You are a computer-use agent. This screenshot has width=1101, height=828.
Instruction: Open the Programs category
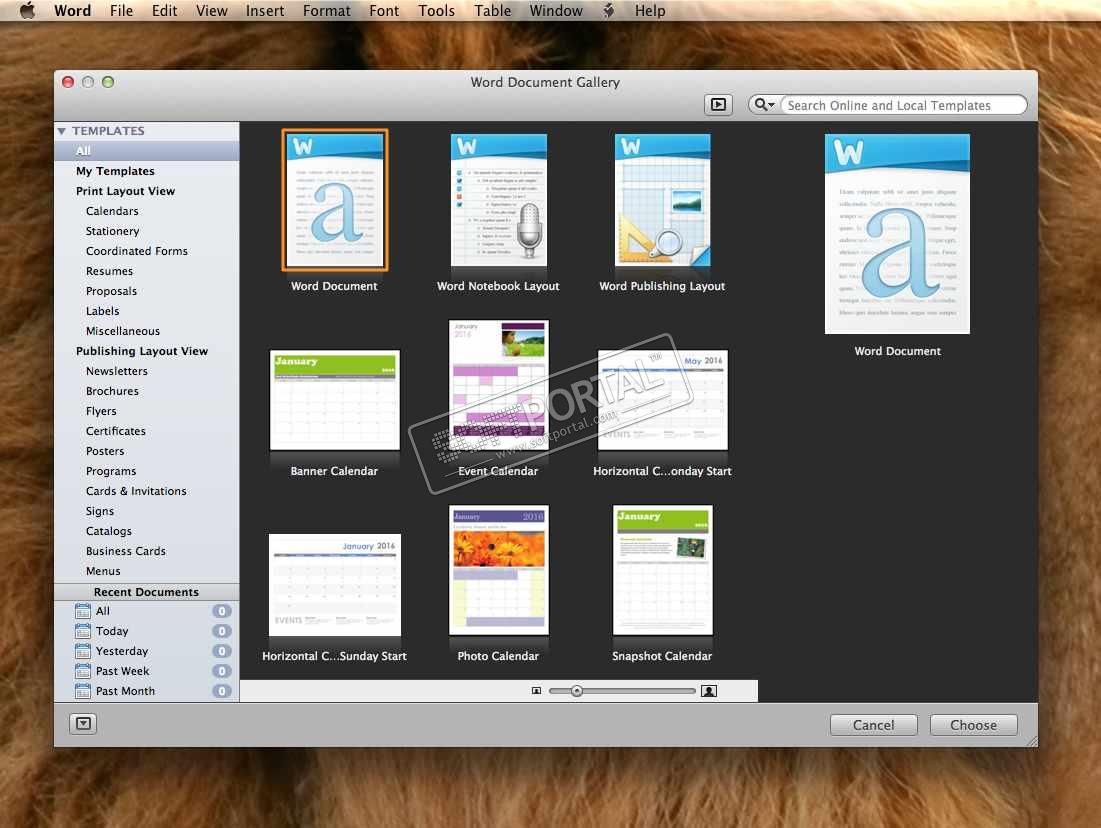pyautogui.click(x=111, y=471)
